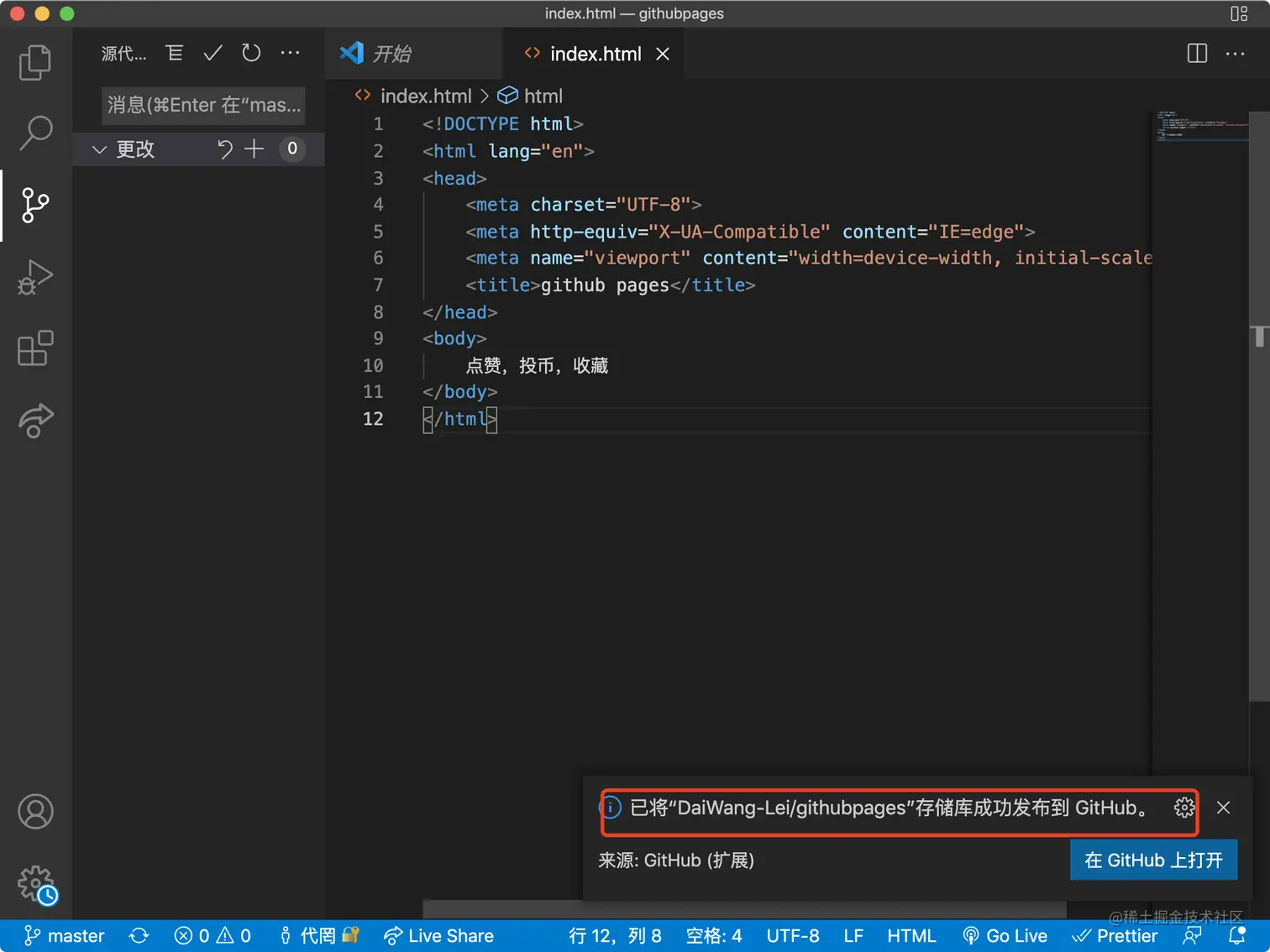The height and width of the screenshot is (952, 1270).
Task: Open the Accounts menu icon
Action: 35,812
